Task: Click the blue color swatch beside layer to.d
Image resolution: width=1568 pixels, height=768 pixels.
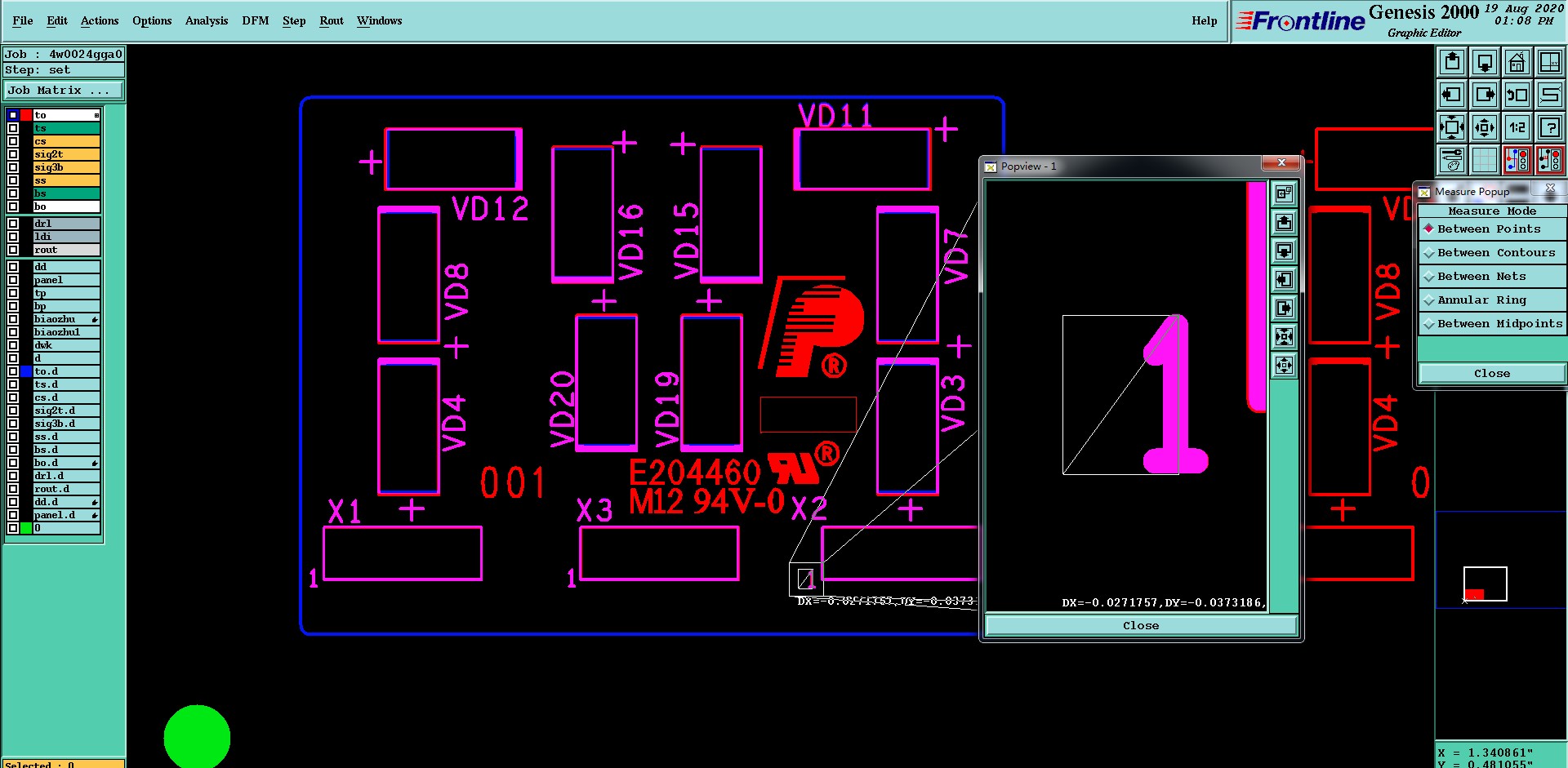Action: point(26,371)
